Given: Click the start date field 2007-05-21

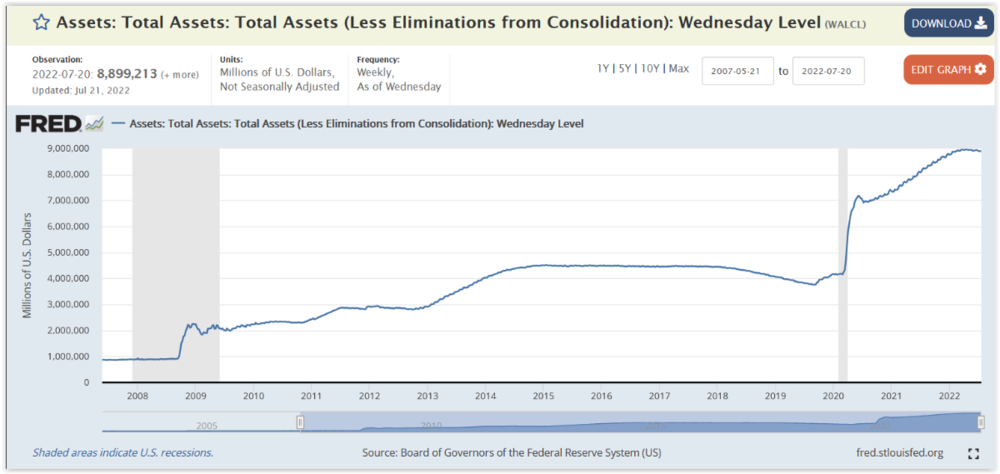Looking at the screenshot, I should tap(737, 71).
